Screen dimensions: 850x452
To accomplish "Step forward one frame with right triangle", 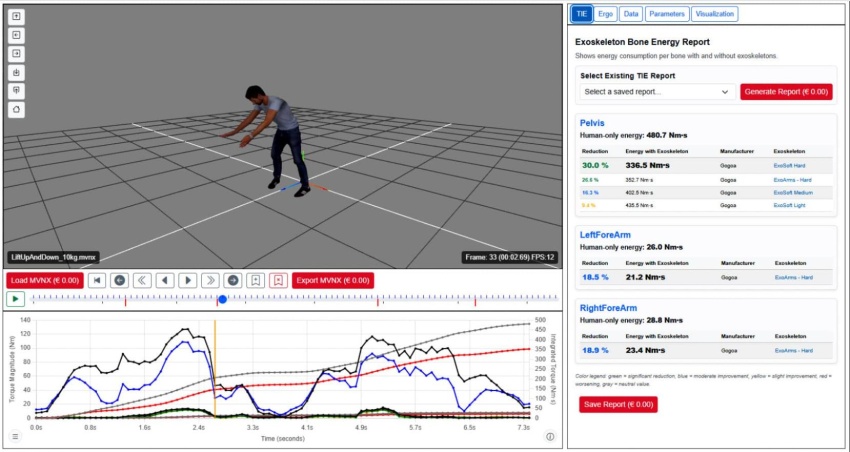I will (x=188, y=280).
